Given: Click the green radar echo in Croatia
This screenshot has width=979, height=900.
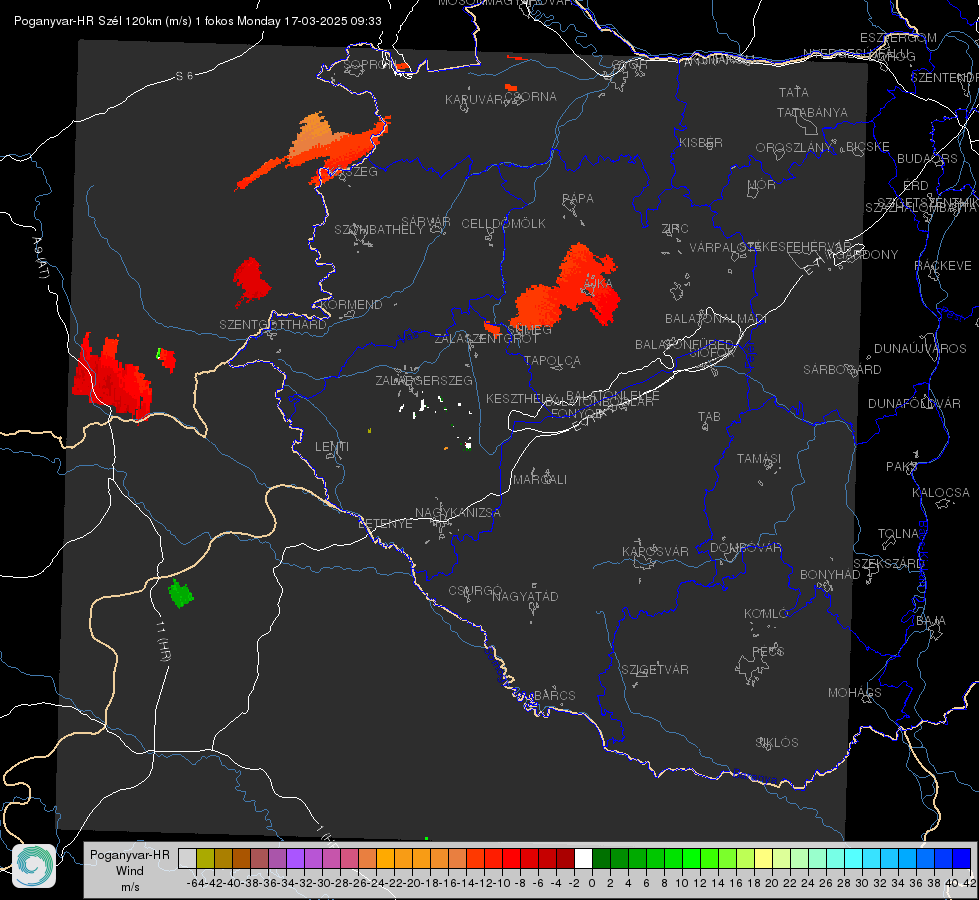Looking at the screenshot, I should point(180,593).
